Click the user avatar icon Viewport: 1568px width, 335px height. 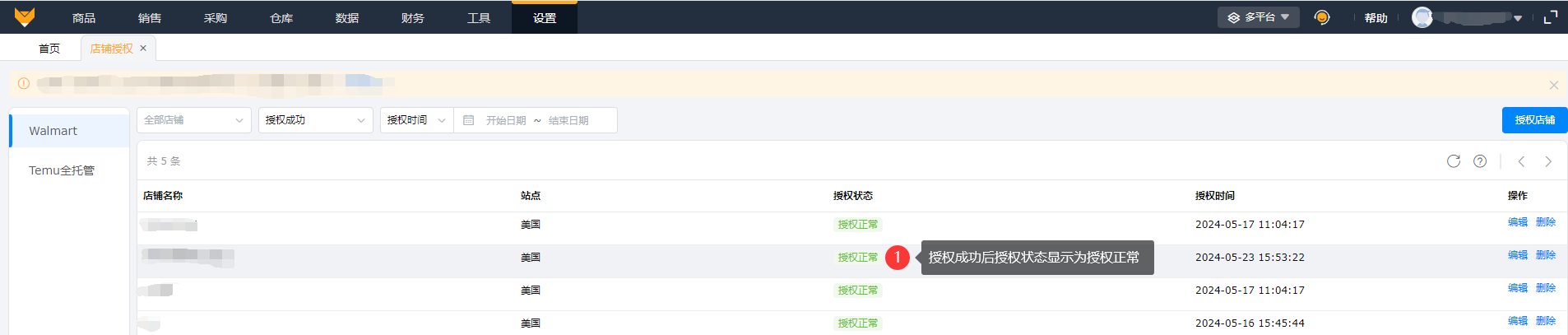coord(1422,17)
